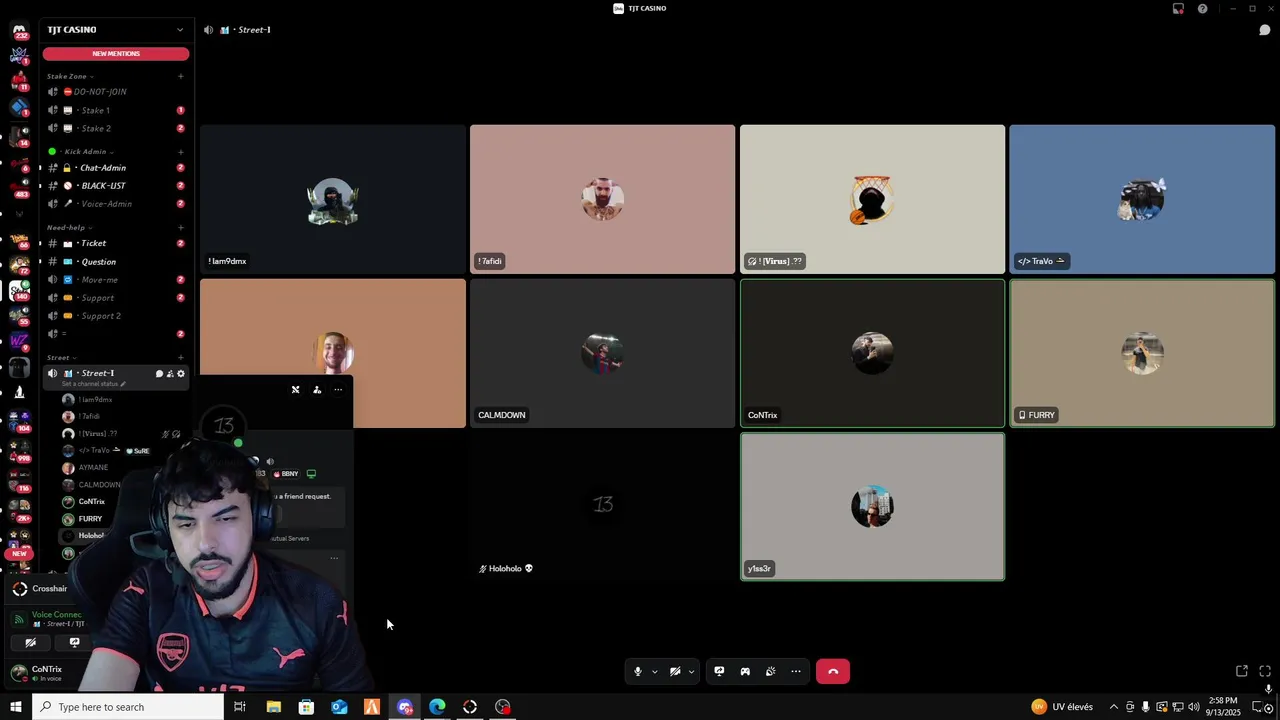The image size is (1280, 720).
Task: Open the Ticket text channel
Action: pyautogui.click(x=116, y=243)
